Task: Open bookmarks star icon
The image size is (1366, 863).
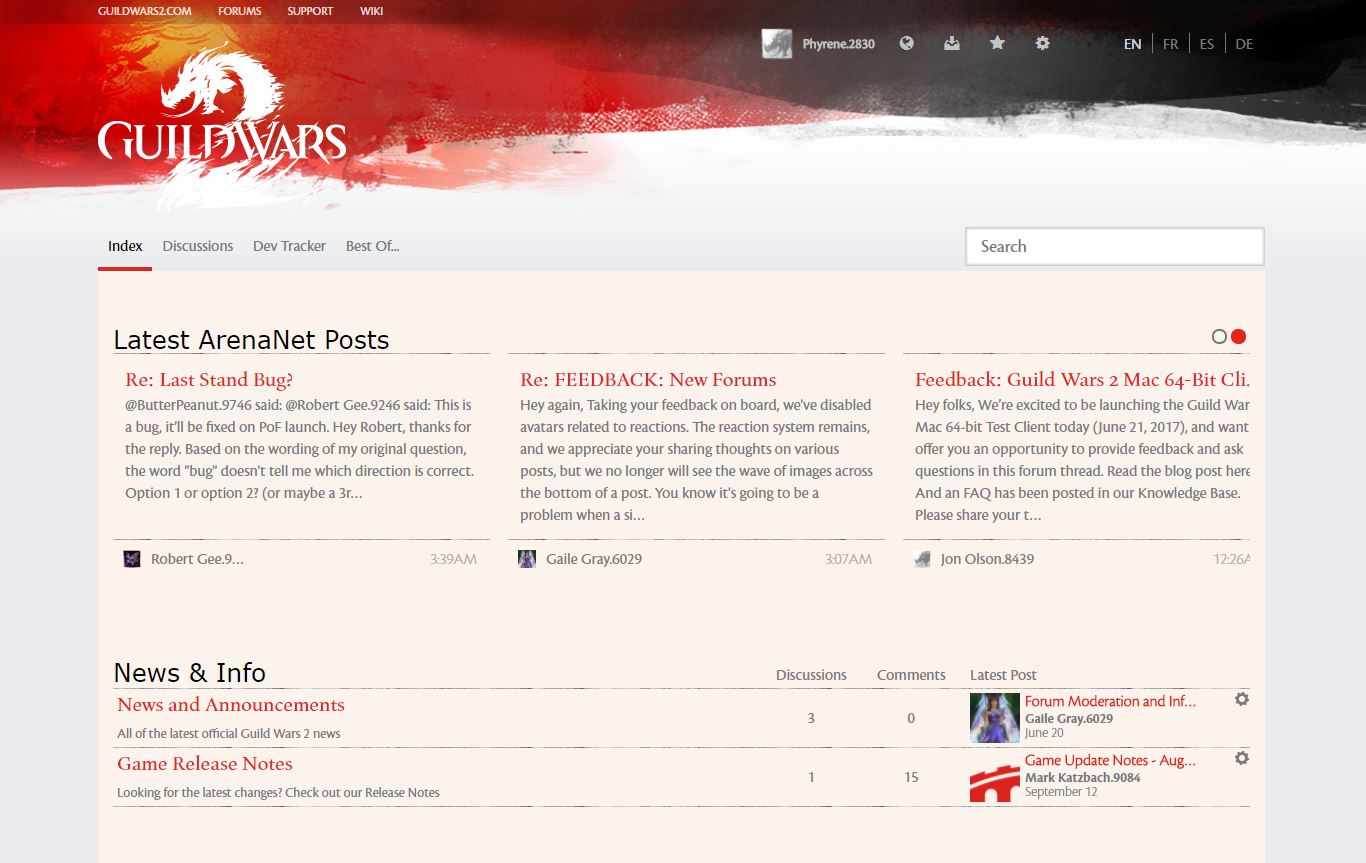Action: pos(997,43)
